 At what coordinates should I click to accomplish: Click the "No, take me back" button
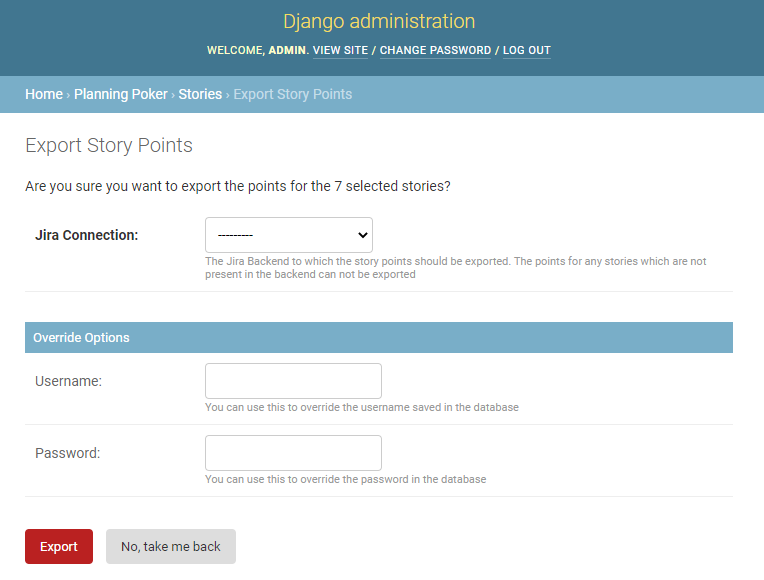[x=171, y=546]
